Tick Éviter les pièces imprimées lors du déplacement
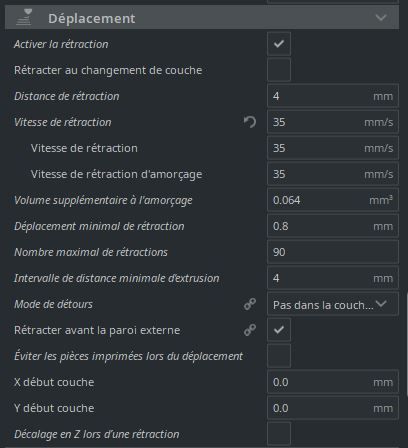408x448 pixels. click(279, 356)
